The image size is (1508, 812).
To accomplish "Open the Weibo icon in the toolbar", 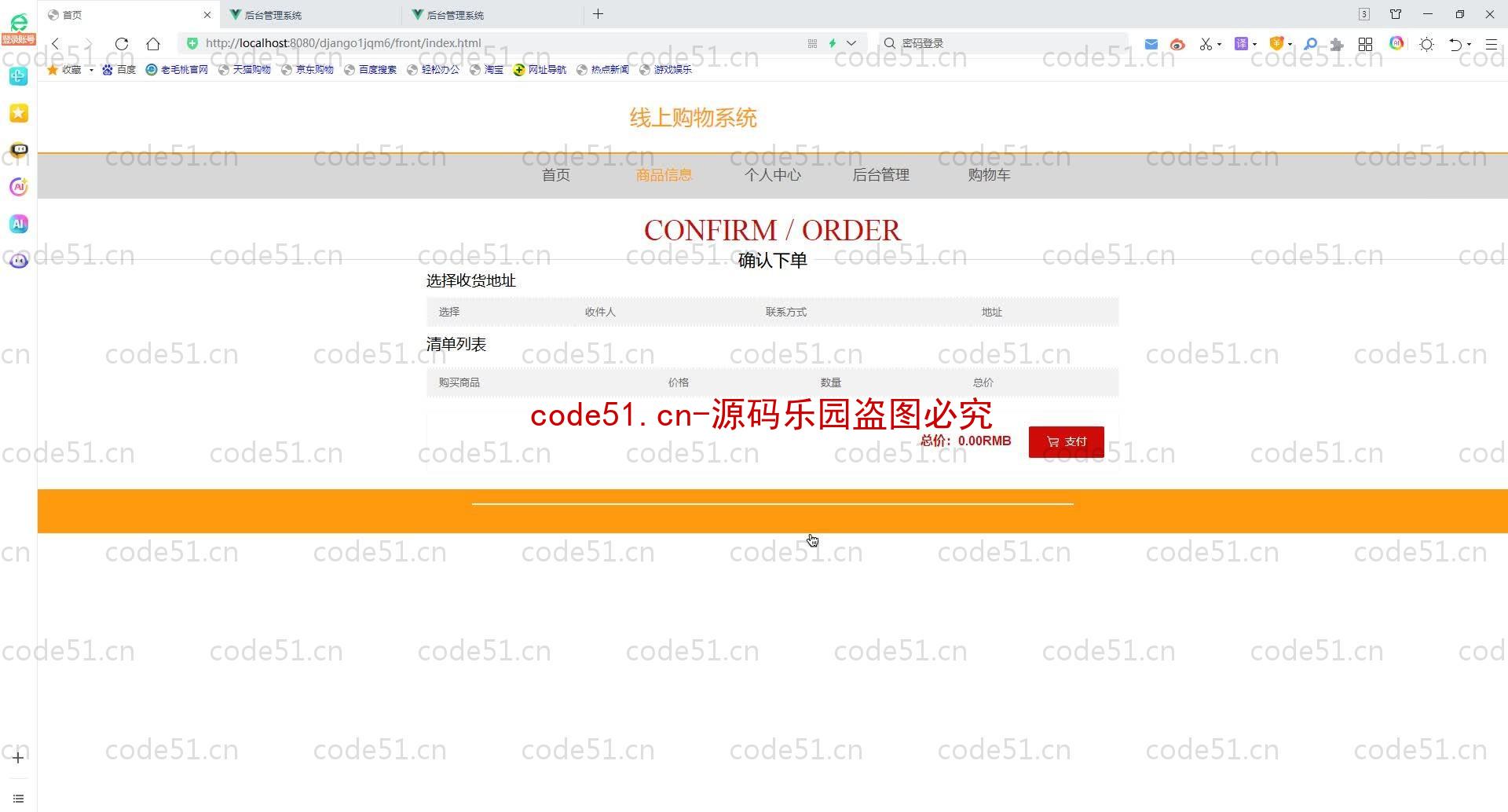I will point(1177,44).
